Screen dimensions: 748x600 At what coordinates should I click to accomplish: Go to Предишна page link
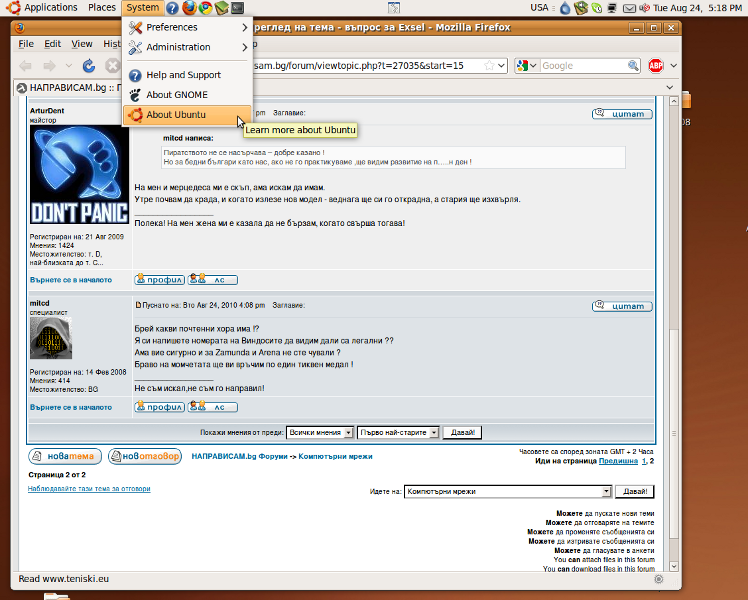618,461
